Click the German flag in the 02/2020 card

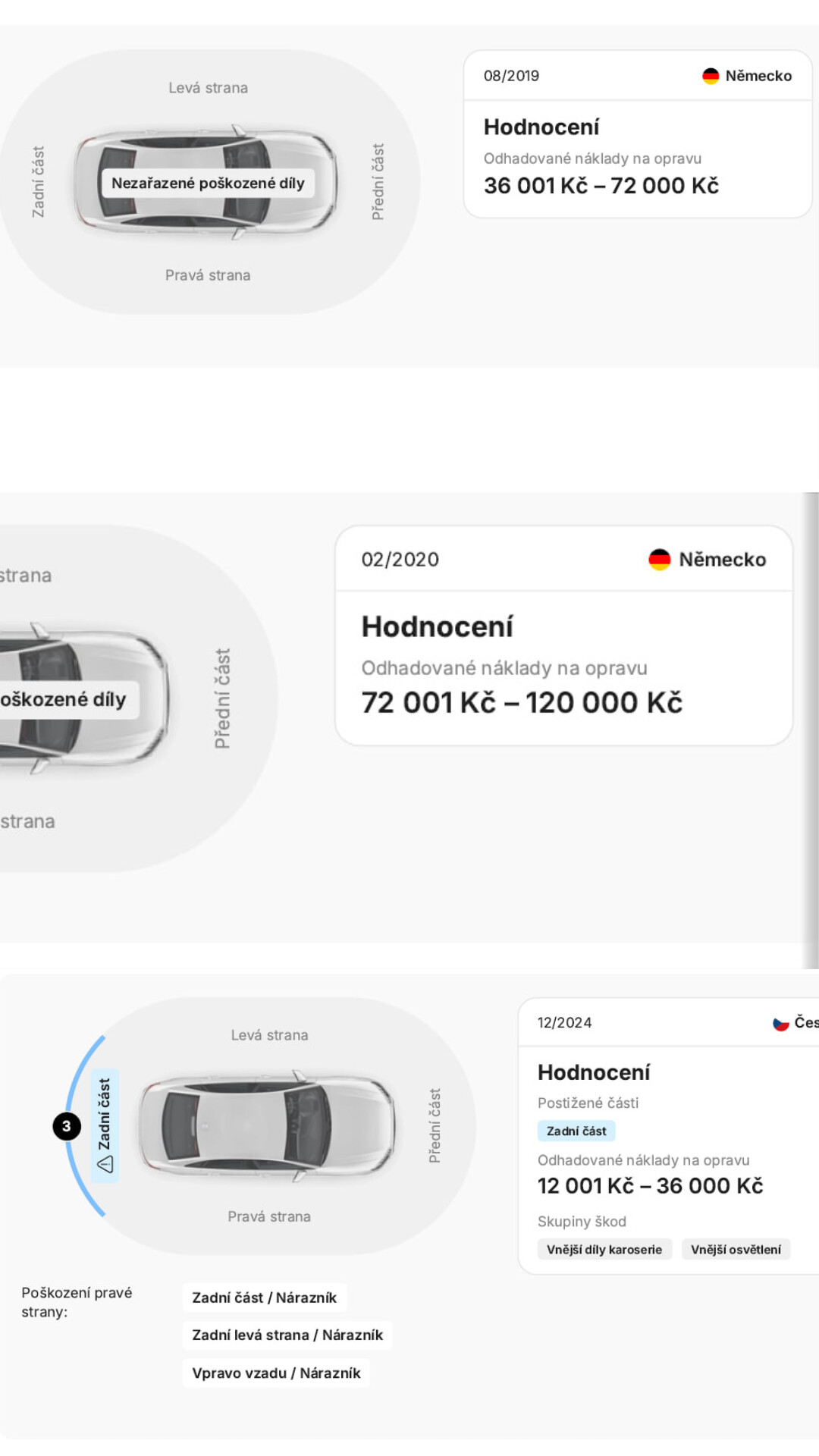(x=660, y=560)
